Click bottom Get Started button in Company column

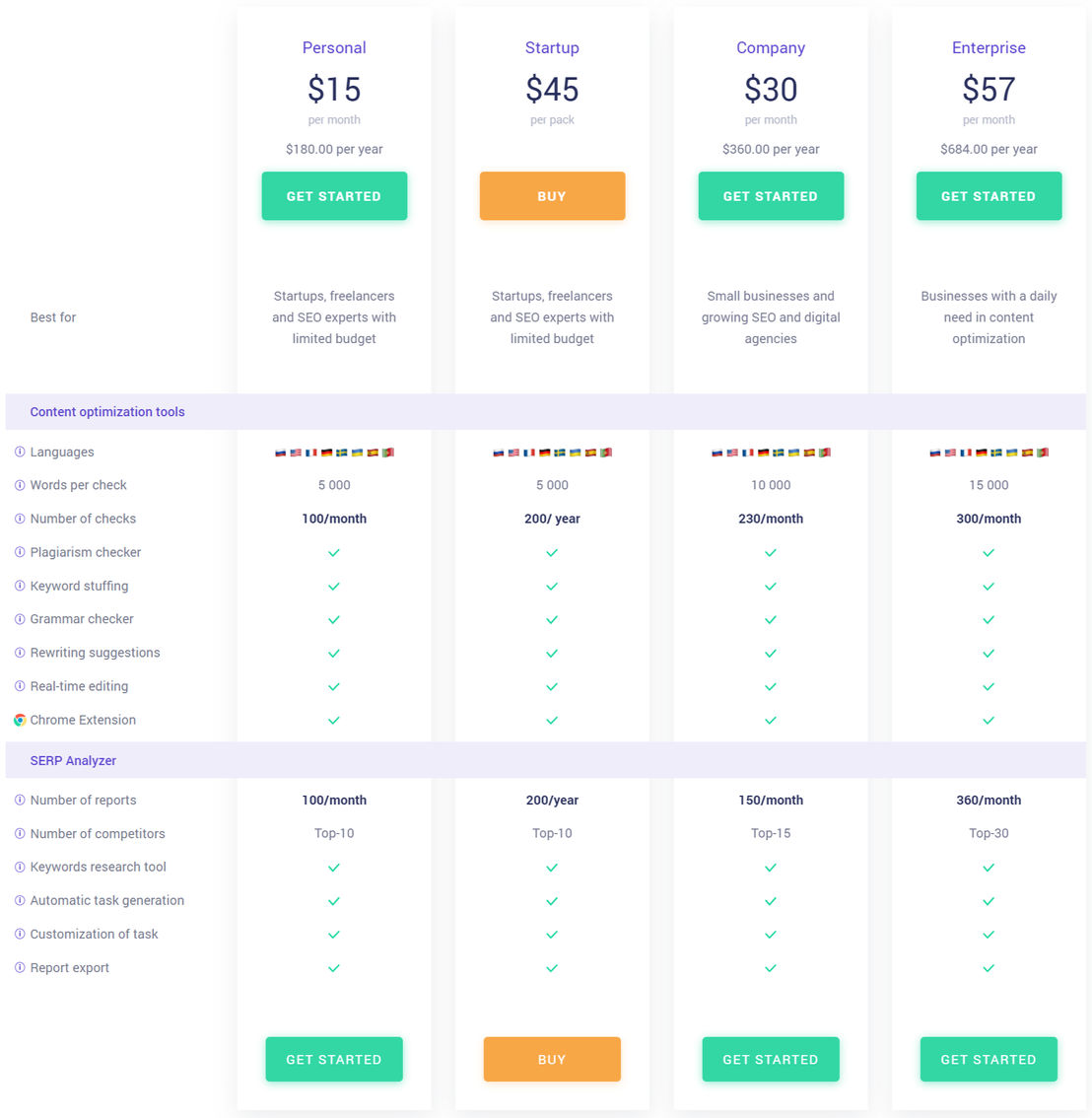(771, 1060)
